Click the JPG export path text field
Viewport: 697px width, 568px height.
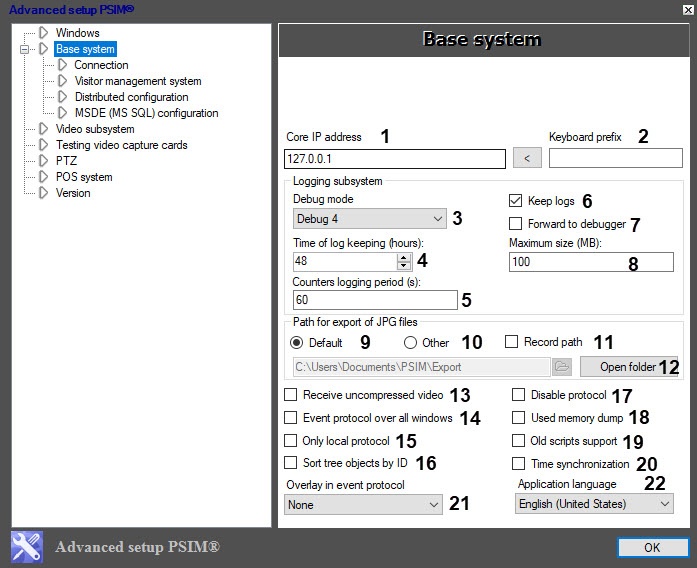click(421, 367)
